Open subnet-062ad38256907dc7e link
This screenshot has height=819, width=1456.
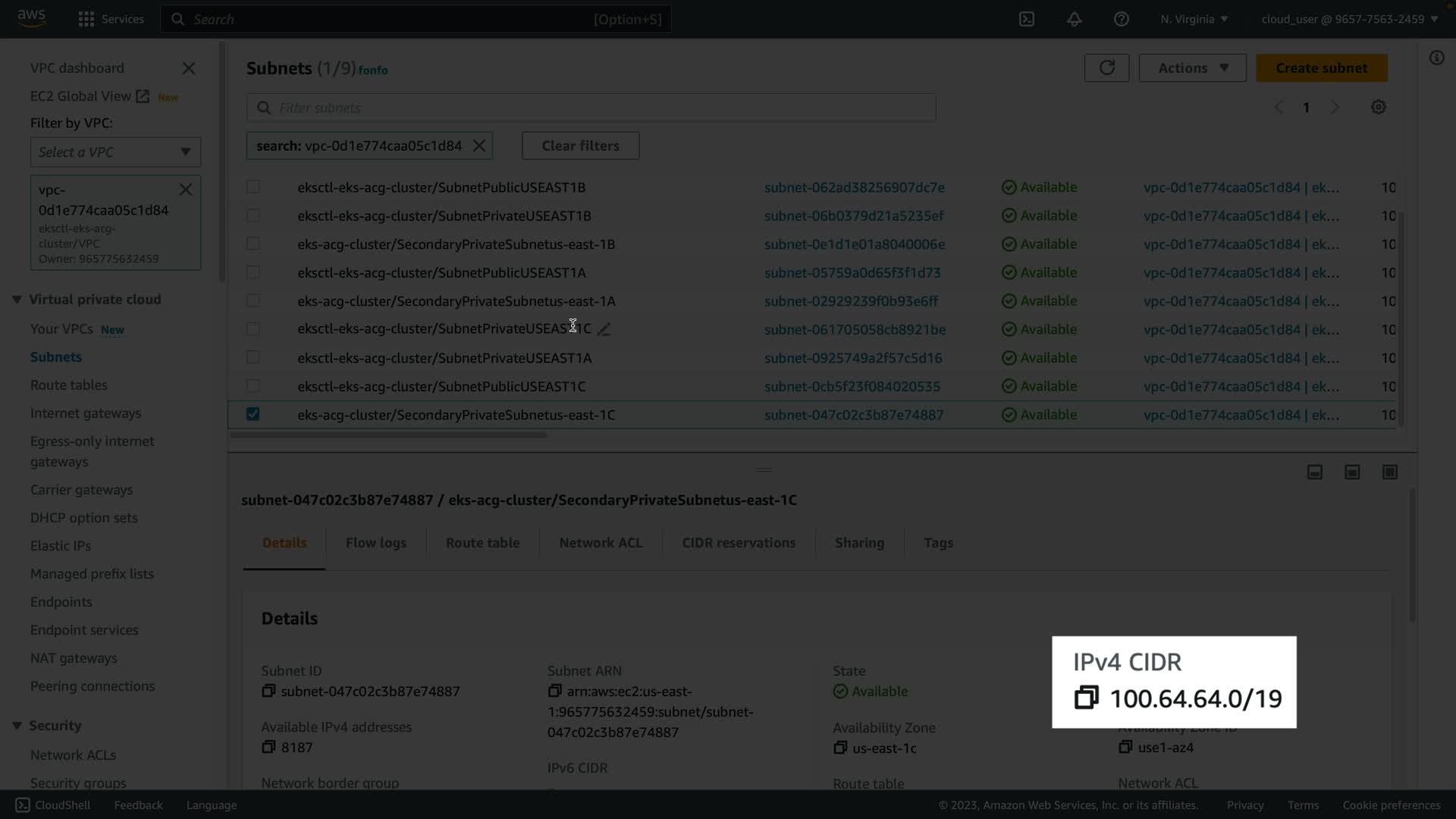[854, 187]
